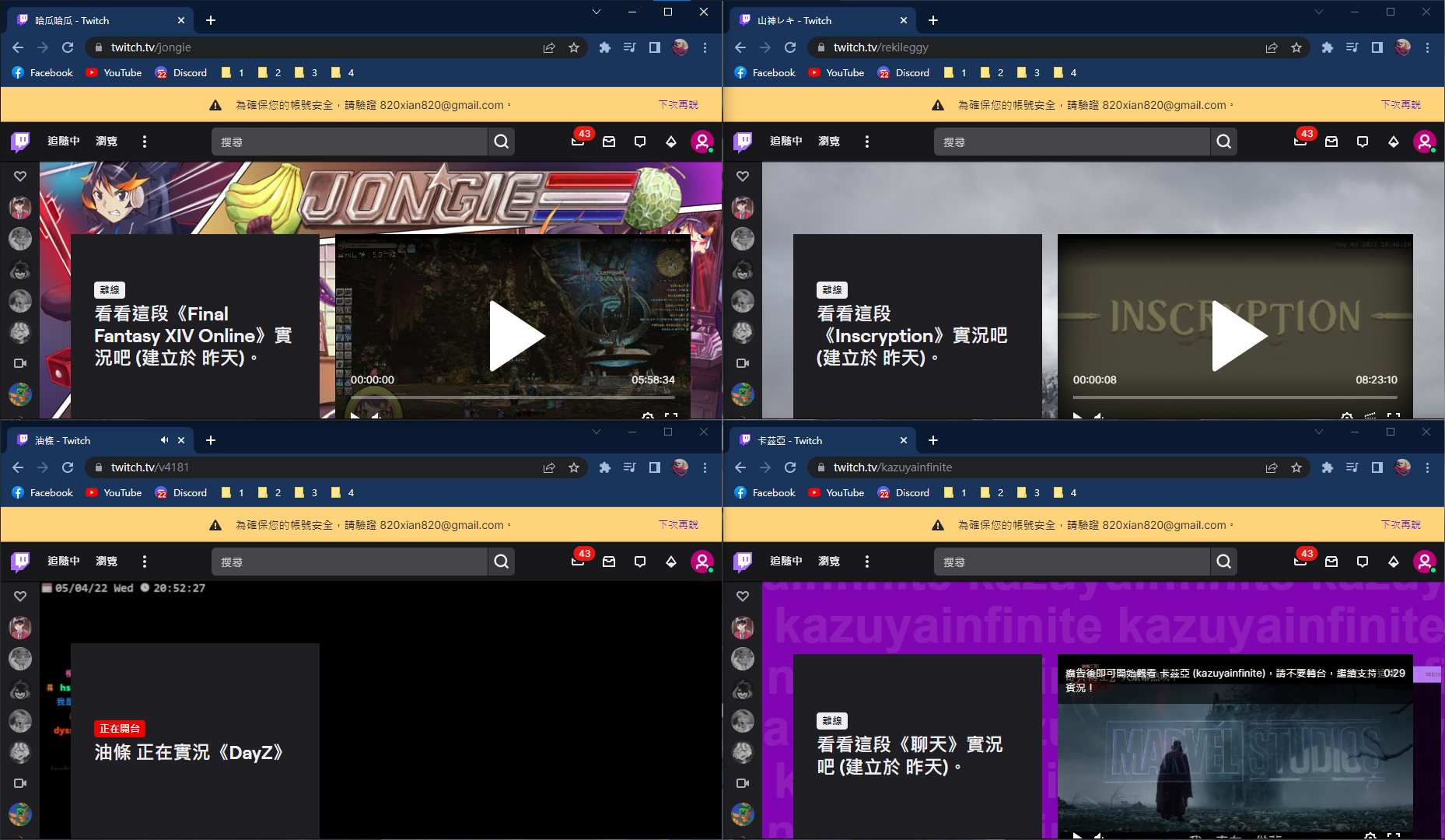
Task: Open whispers icon in jongie window
Action: click(x=640, y=142)
